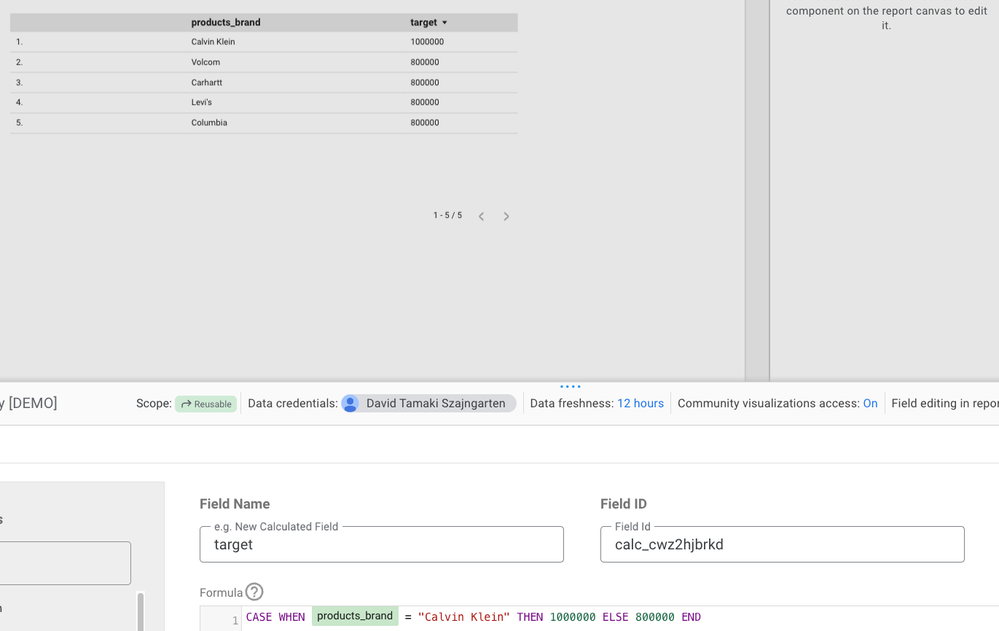The height and width of the screenshot is (631, 999).
Task: Select the products_brand chip in the formula
Action: click(x=355, y=616)
